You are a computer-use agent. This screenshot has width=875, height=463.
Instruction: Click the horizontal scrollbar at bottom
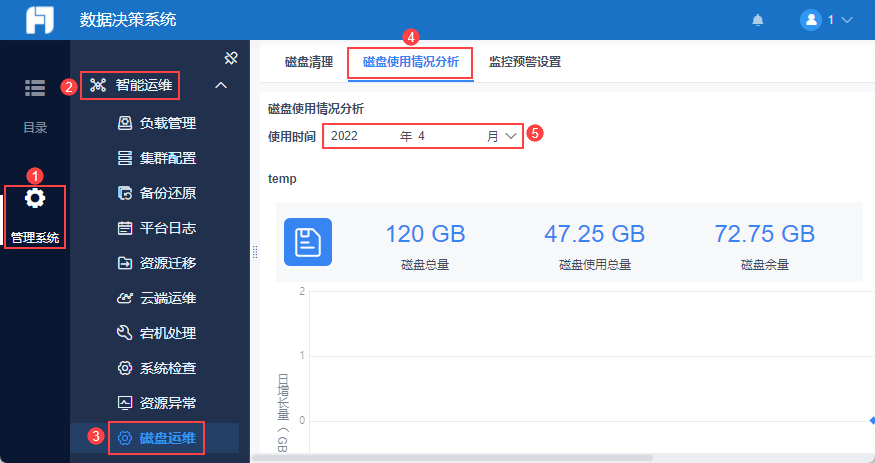[452, 458]
